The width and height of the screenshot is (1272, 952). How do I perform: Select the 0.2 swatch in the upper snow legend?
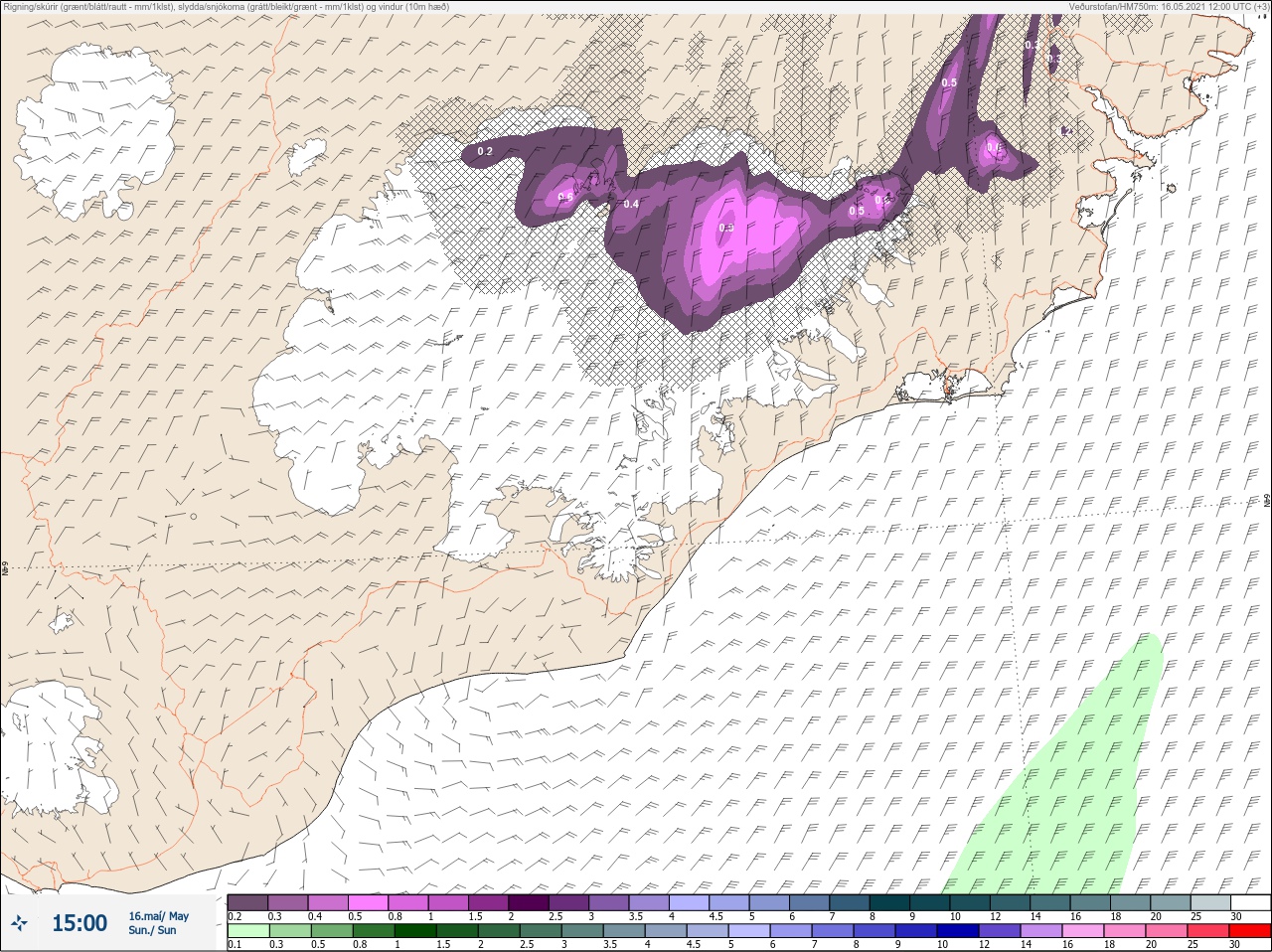point(247,902)
